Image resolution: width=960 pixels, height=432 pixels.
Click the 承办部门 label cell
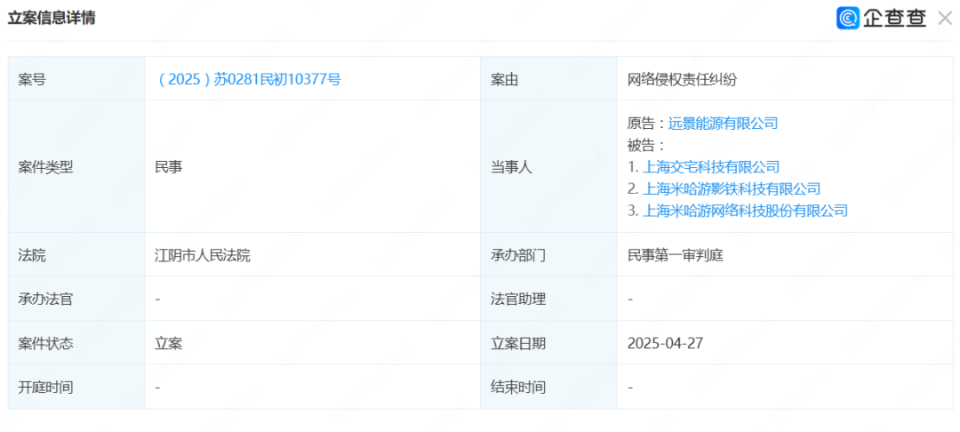(549, 255)
